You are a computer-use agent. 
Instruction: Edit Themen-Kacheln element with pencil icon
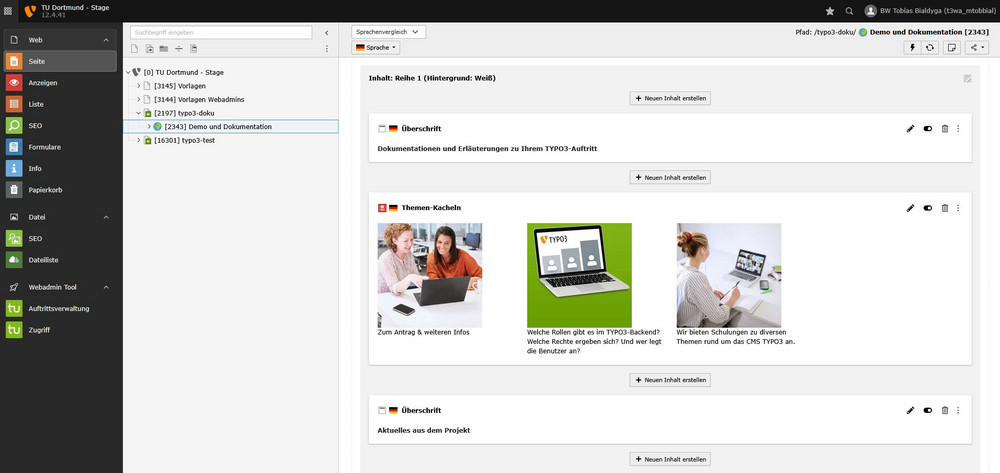(x=910, y=208)
